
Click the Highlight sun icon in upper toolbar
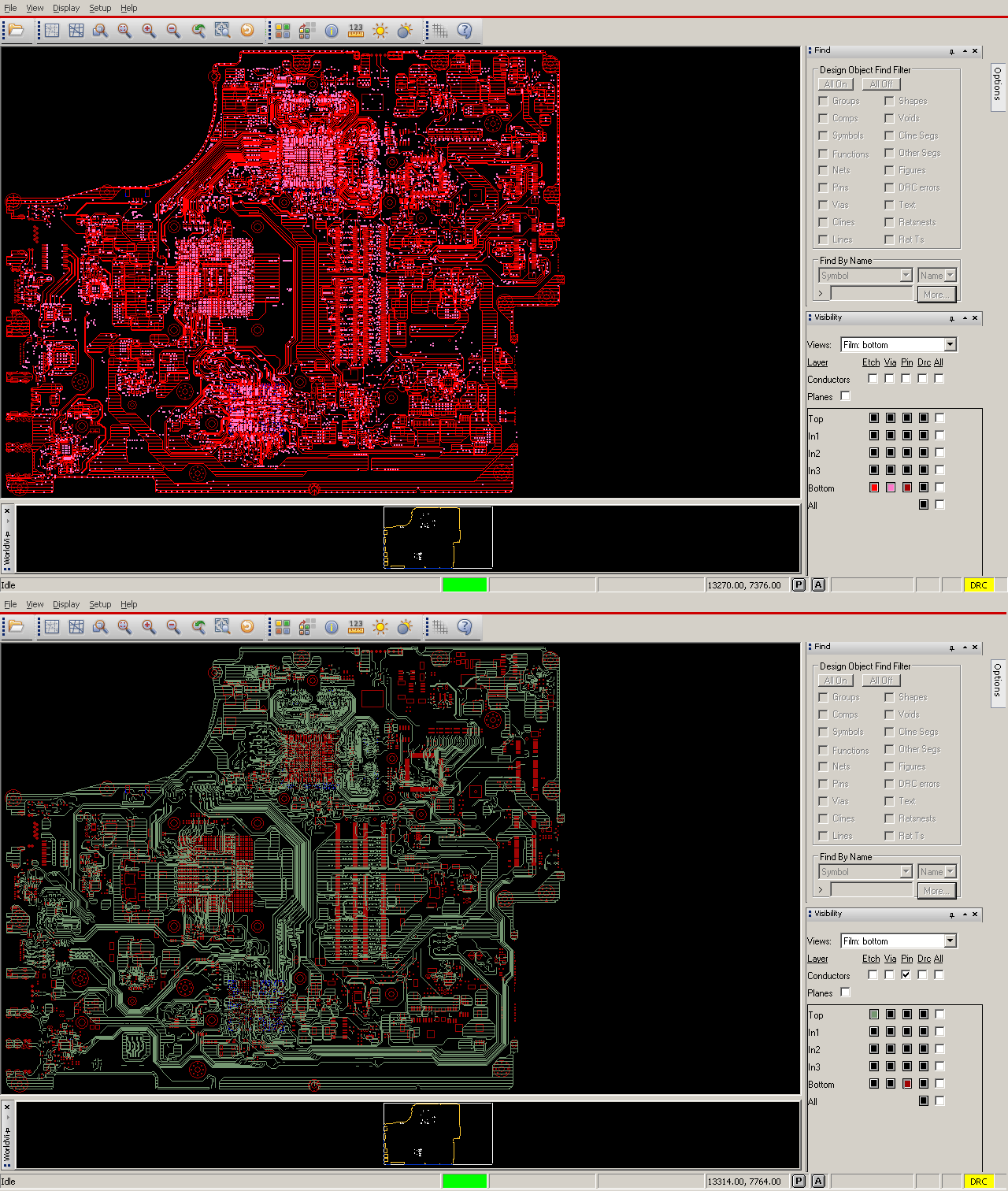[x=380, y=31]
